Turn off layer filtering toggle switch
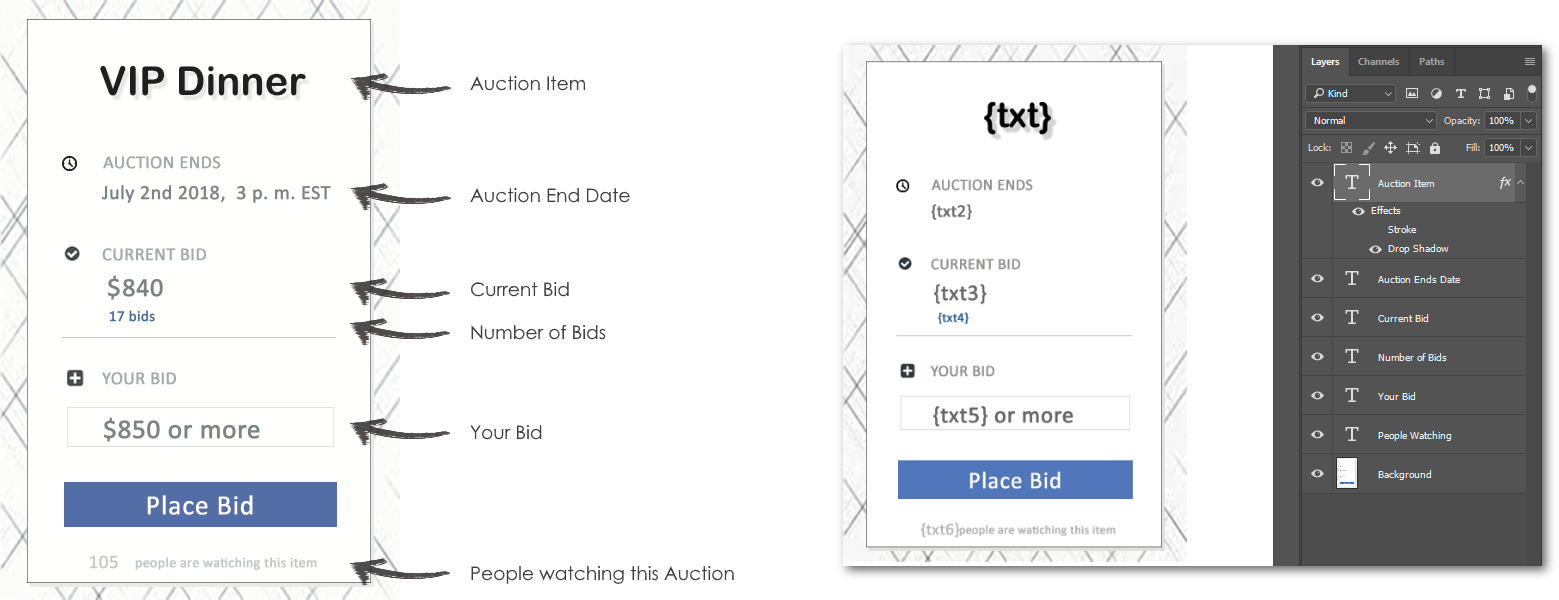This screenshot has height=600, width=1559. point(1531,91)
